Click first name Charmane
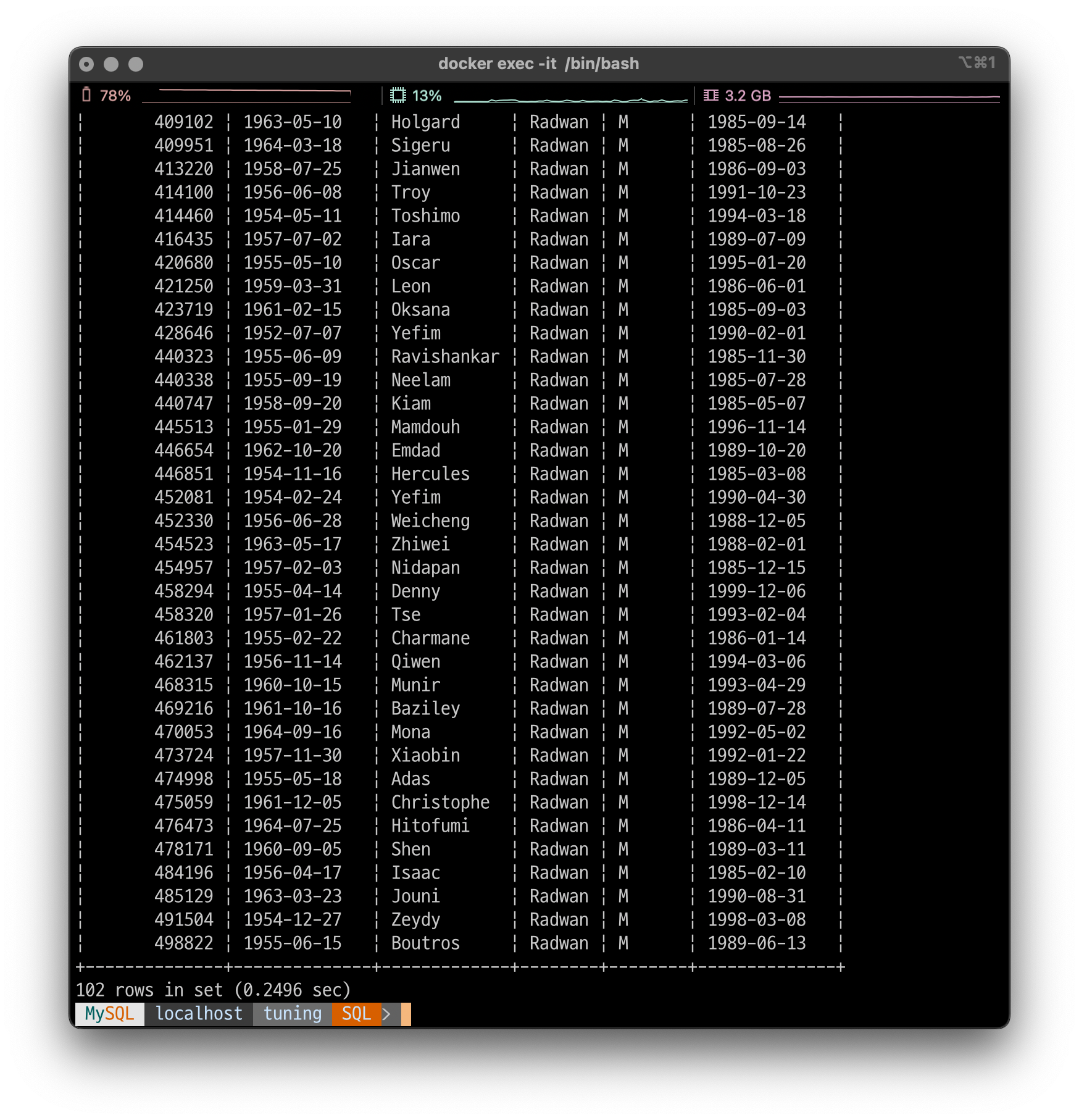Viewport: 1079px width, 1120px height. [430, 638]
